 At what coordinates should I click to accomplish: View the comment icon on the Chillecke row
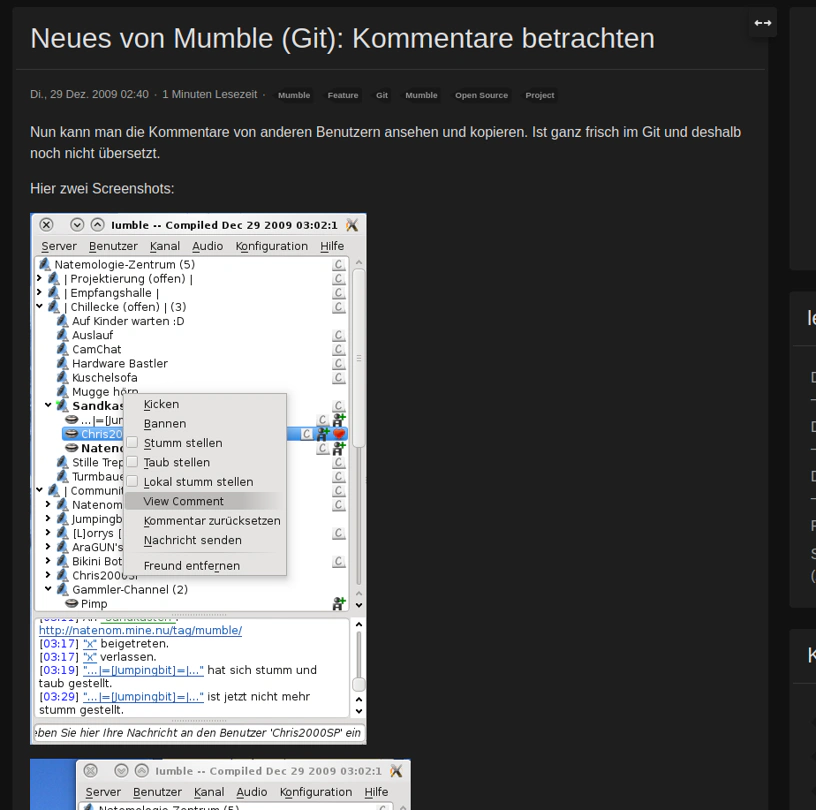(339, 307)
